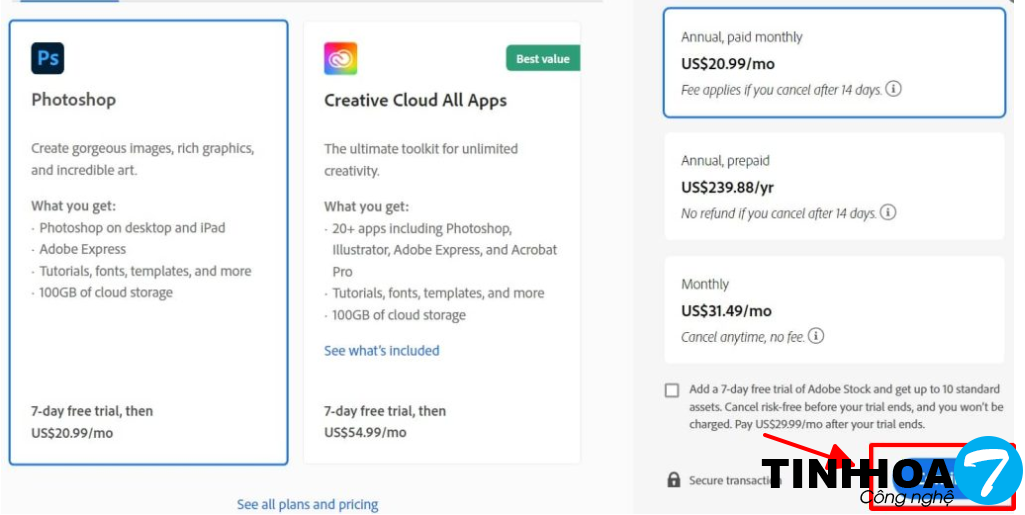Open info icon beside 'No refund if you cancel'
Viewport: 1025px width, 515px height.
pos(887,213)
